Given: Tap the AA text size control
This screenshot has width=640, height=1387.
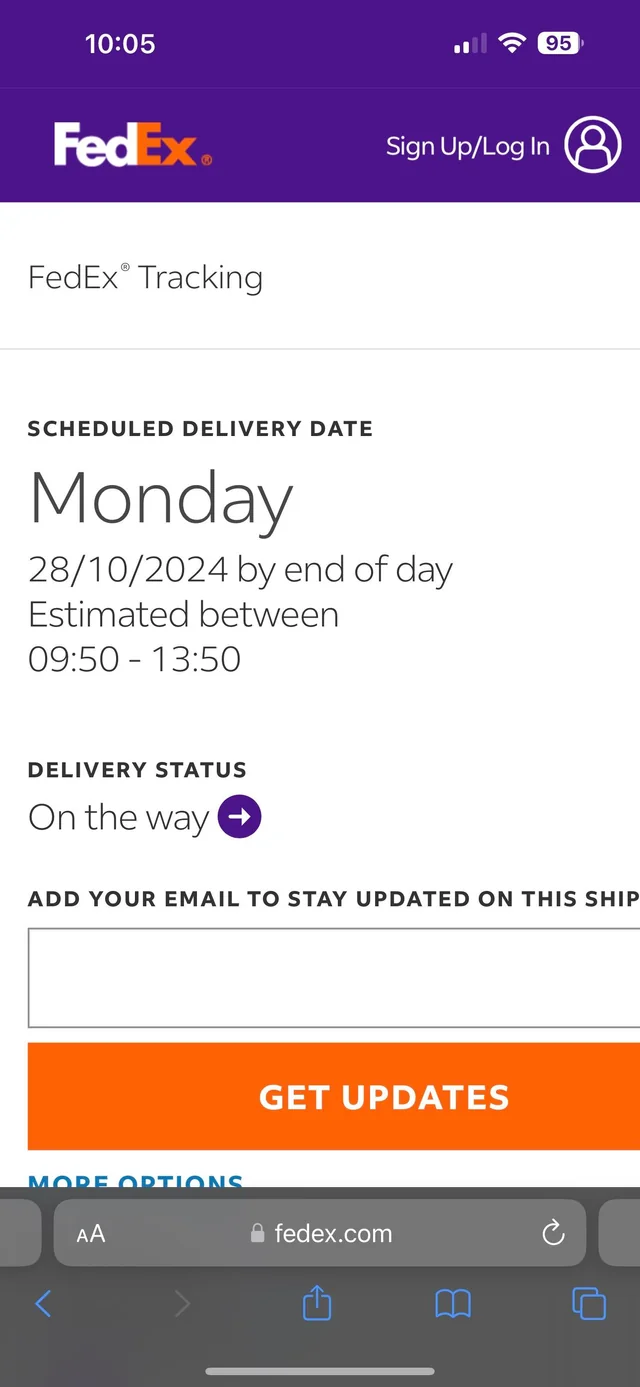Looking at the screenshot, I should coord(90,1233).
